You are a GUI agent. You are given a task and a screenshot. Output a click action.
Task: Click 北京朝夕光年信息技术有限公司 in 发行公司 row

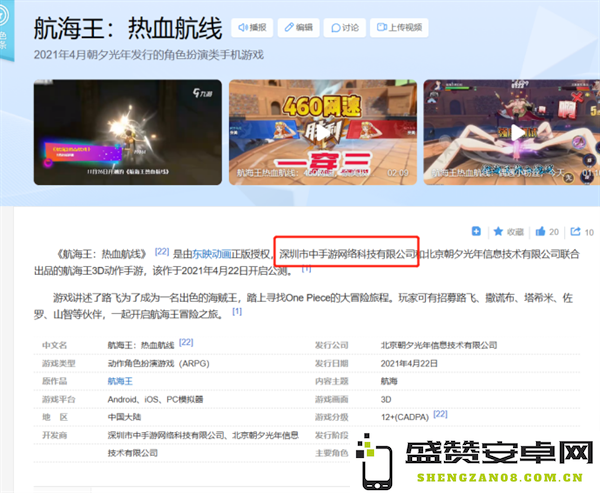[x=439, y=345]
